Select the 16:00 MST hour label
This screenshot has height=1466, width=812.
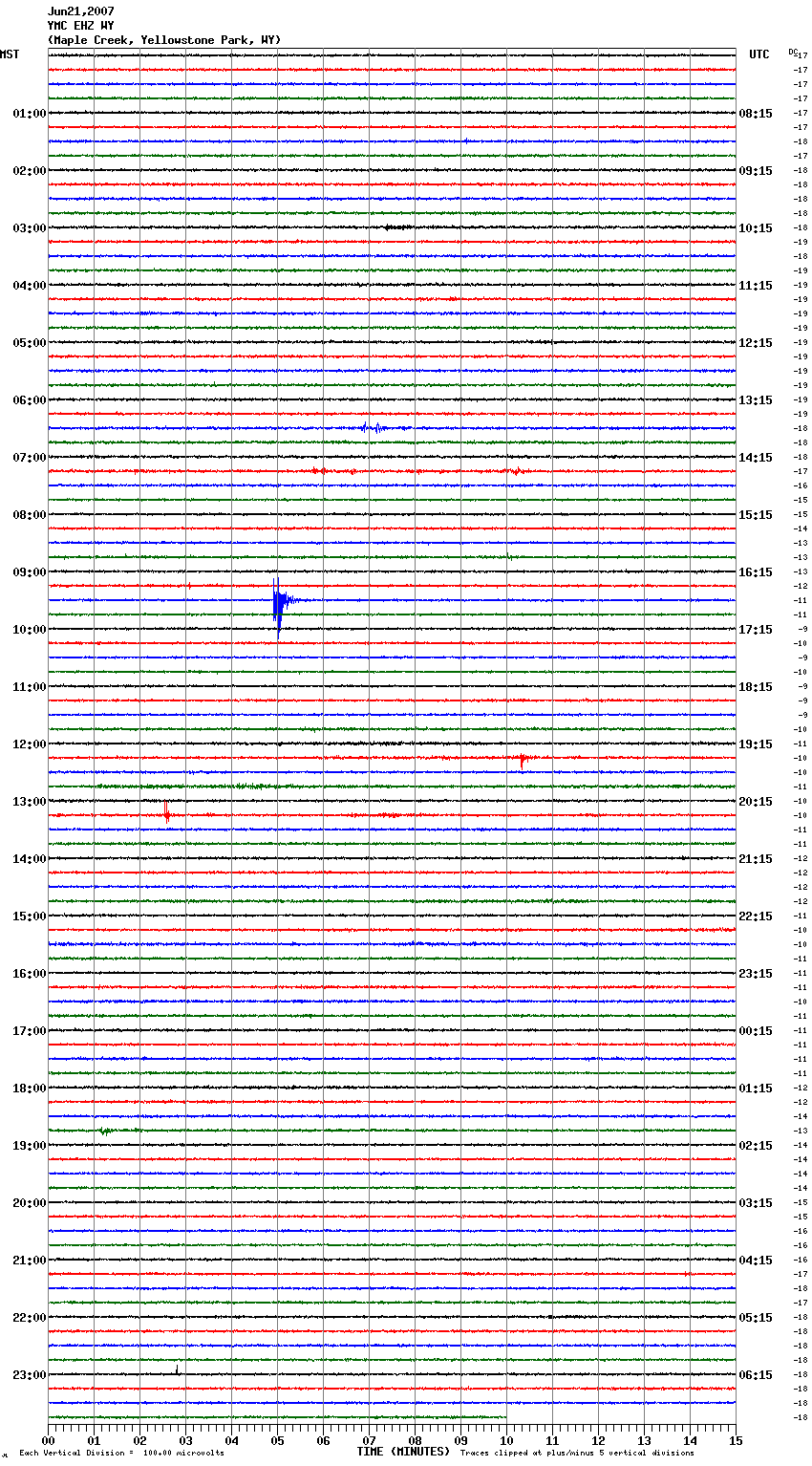pos(30,974)
